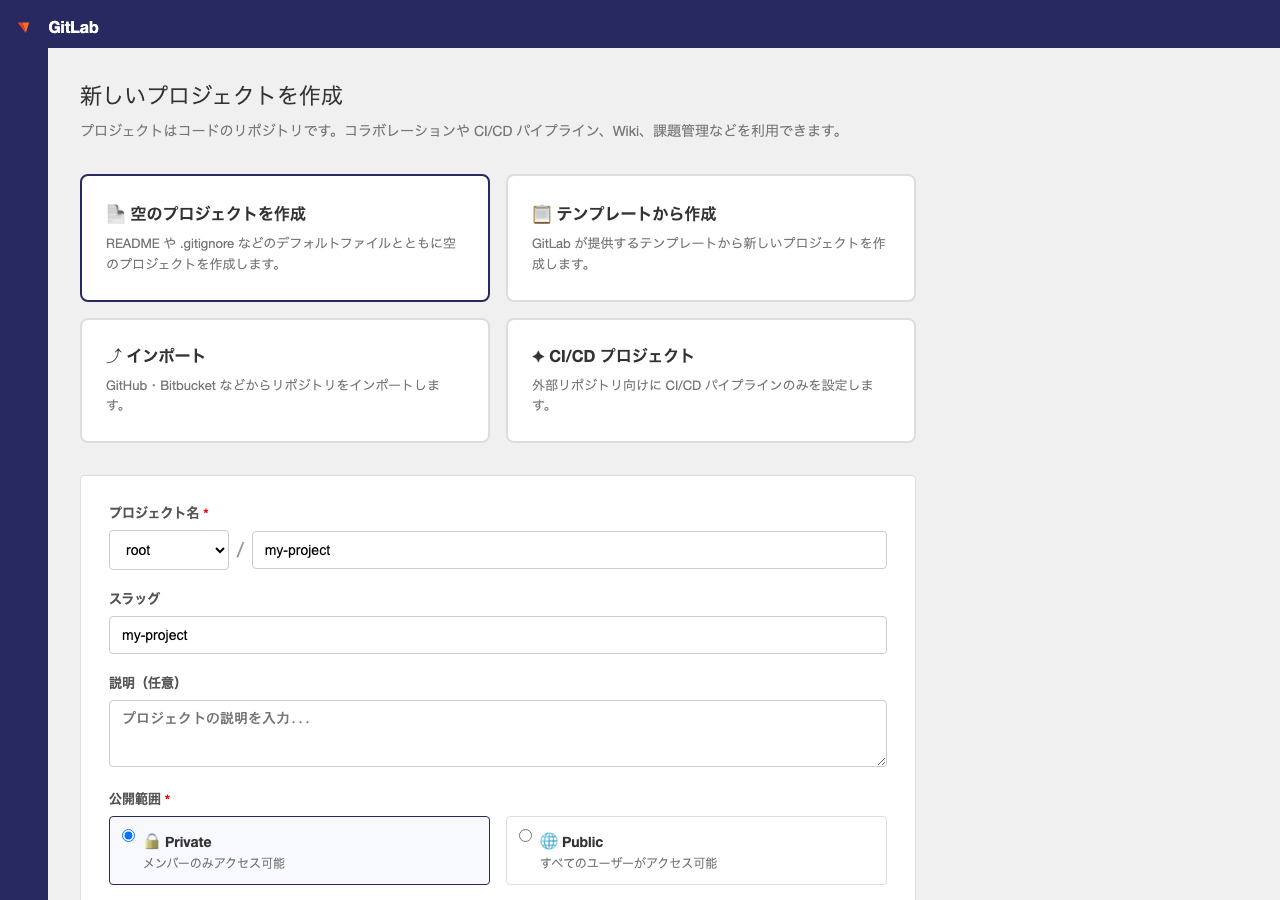Open the import project card

[285, 380]
